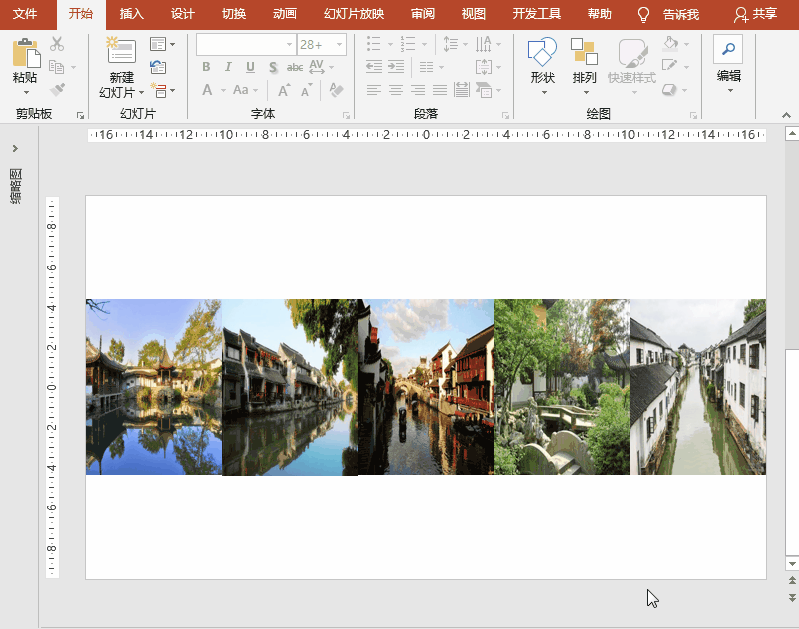
Task: Toggle Center paragraph alignment
Action: point(396,91)
